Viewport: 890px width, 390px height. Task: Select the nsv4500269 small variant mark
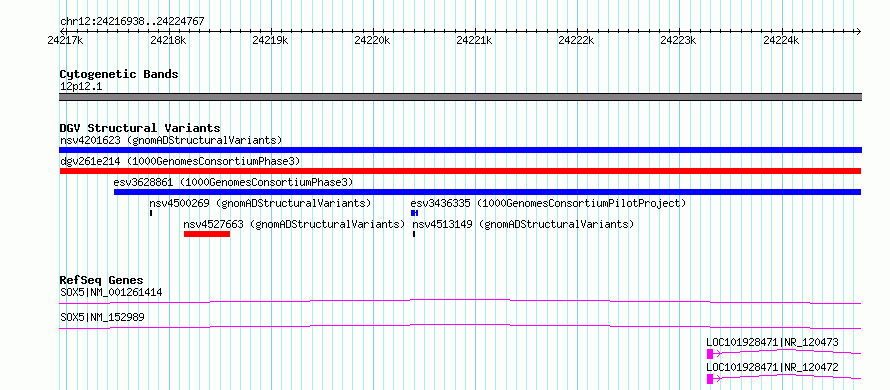[x=151, y=213]
